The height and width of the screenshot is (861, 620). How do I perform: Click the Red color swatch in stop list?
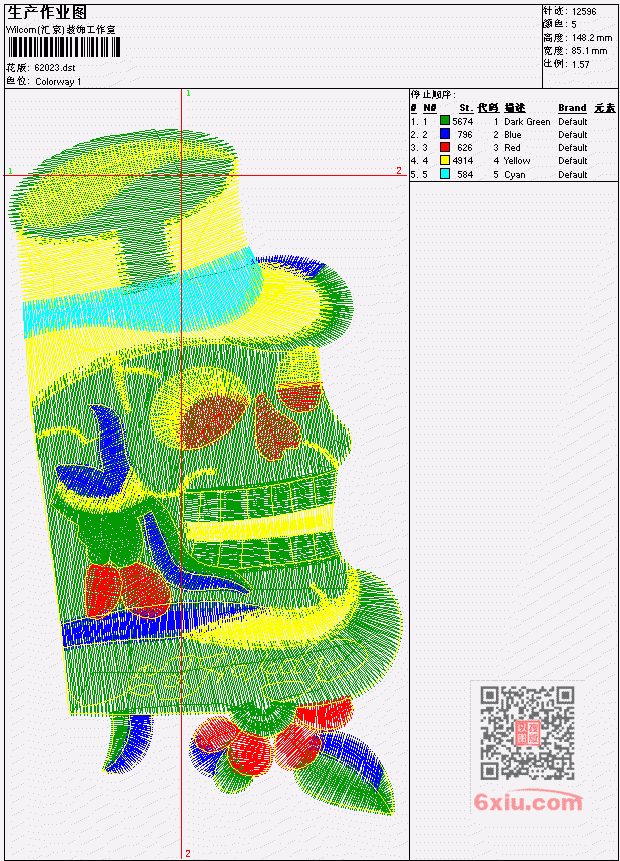(445, 147)
